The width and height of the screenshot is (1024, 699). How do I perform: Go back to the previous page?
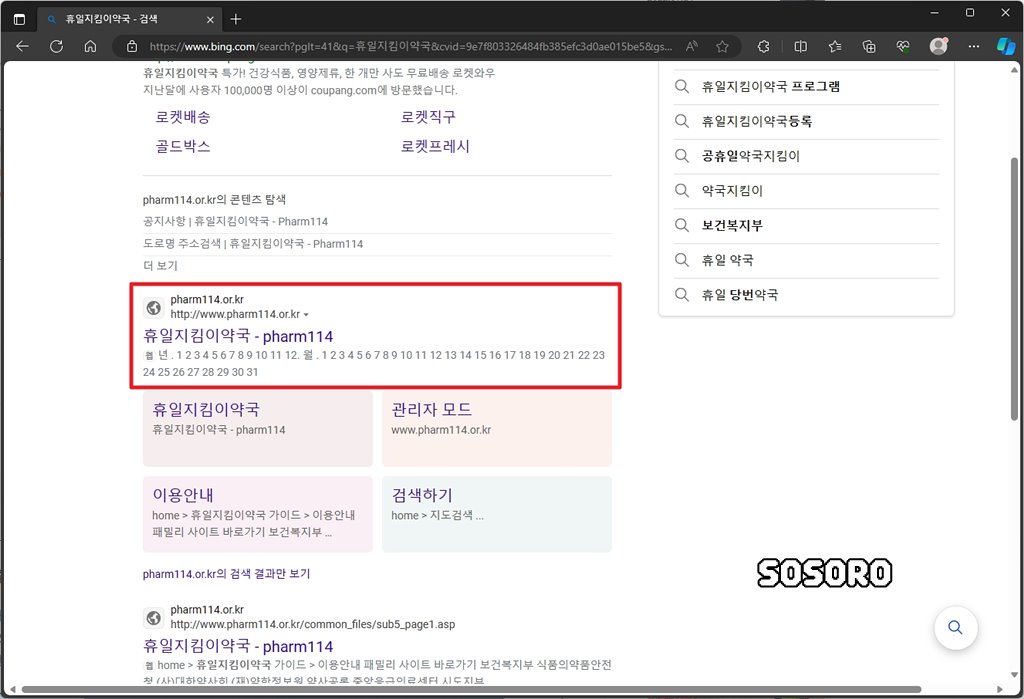22,46
